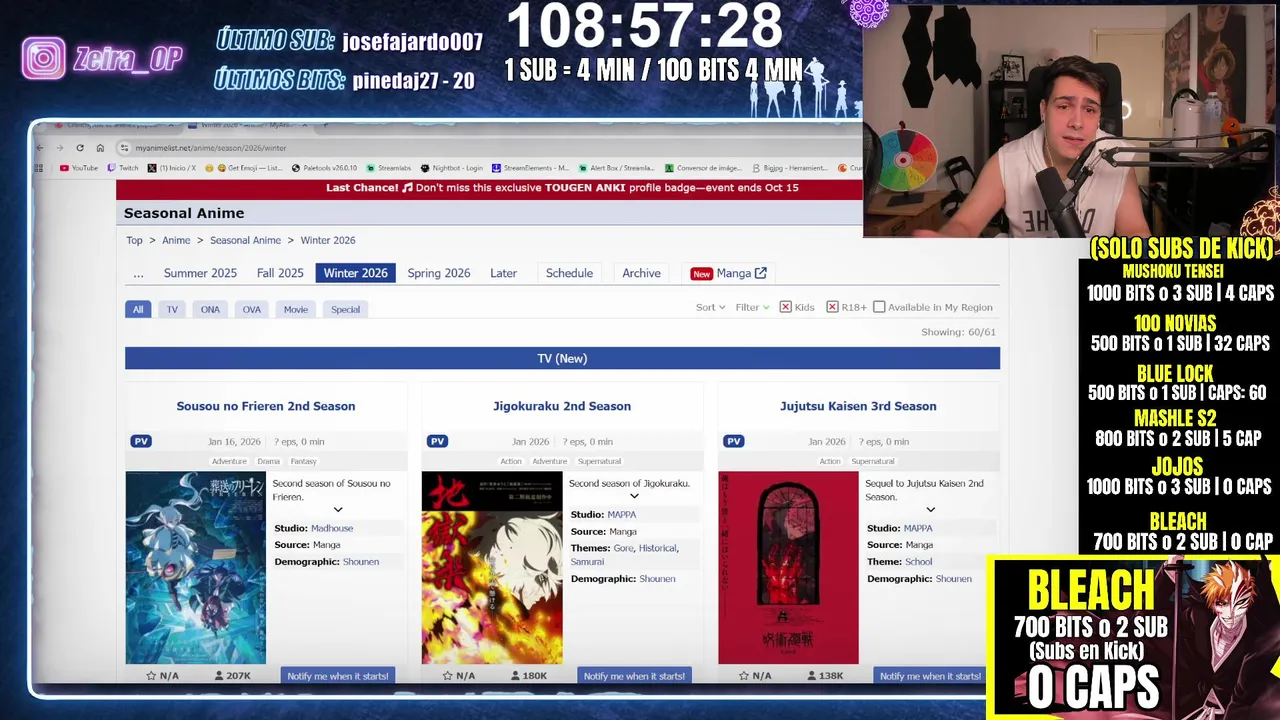Filter by ONA type
The image size is (1280, 720).
210,309
